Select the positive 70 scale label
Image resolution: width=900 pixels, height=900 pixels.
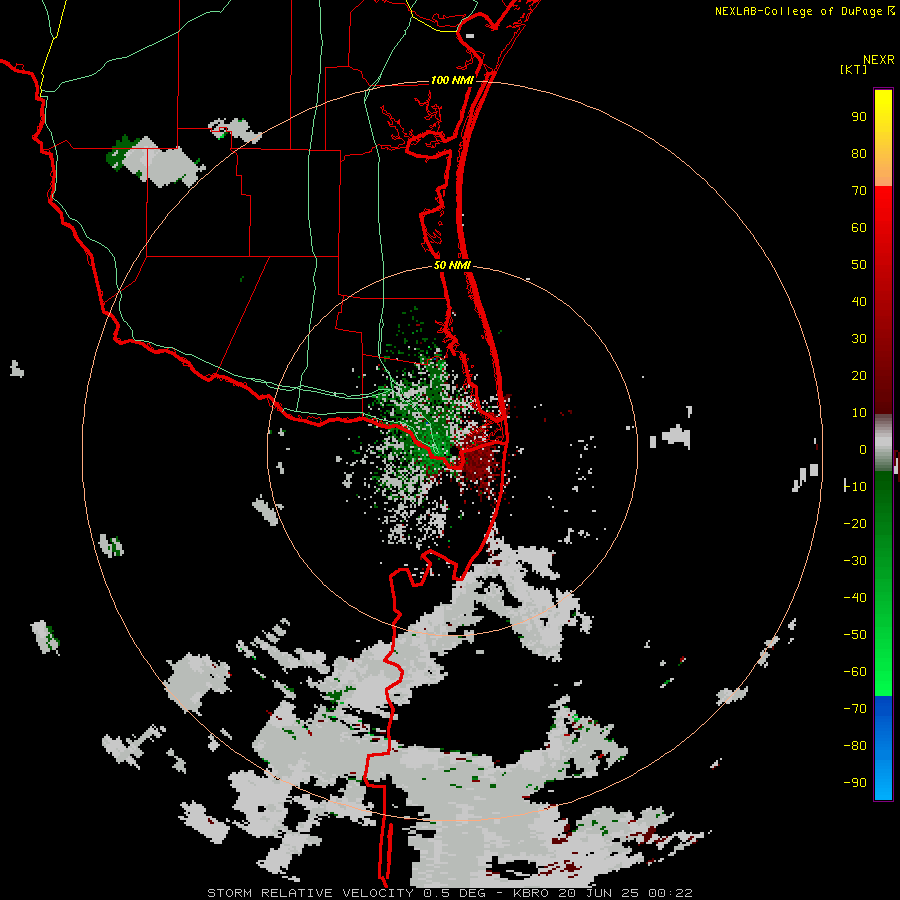pyautogui.click(x=859, y=191)
